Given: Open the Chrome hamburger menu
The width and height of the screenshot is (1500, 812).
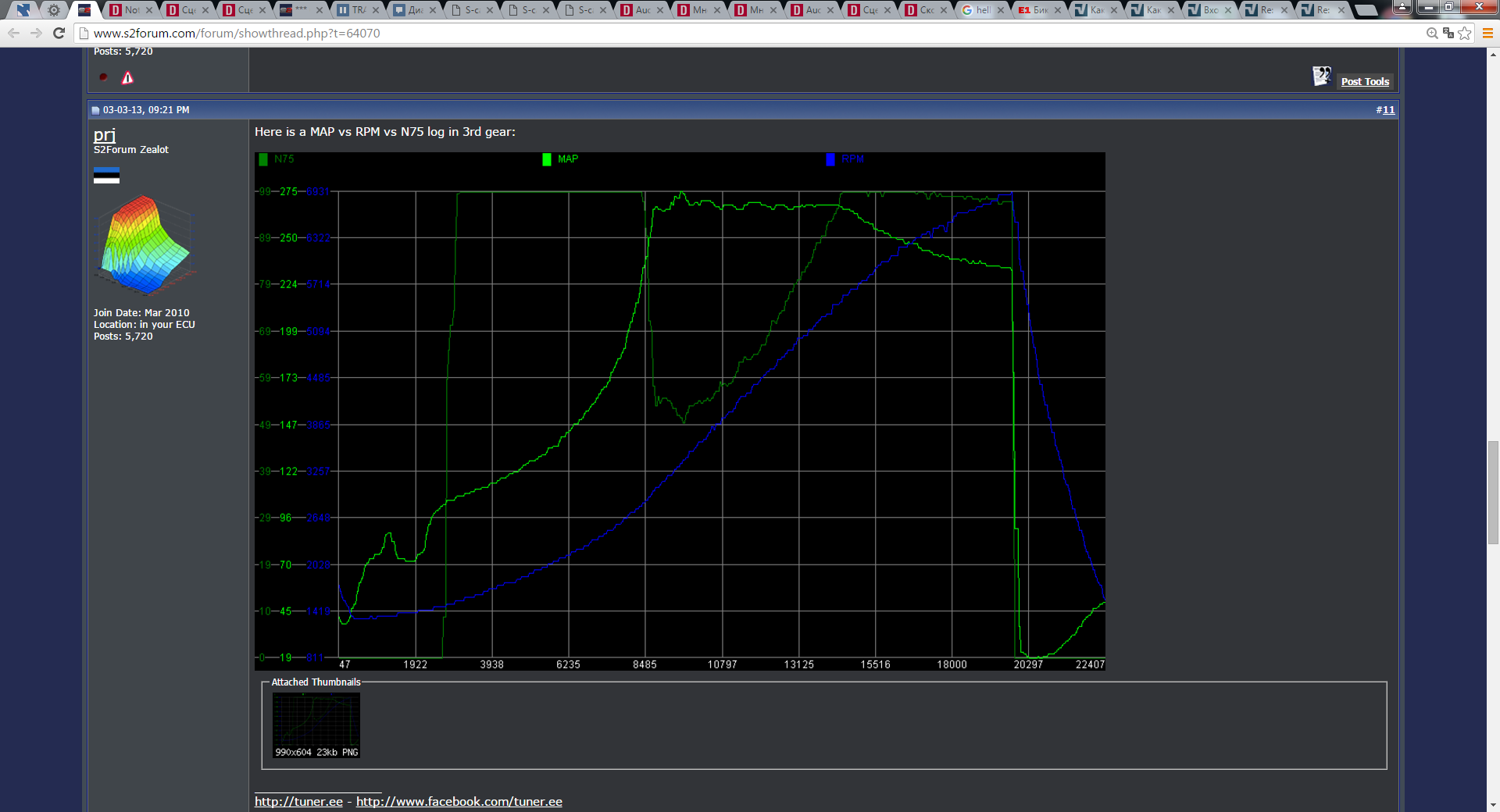Looking at the screenshot, I should (1487, 33).
